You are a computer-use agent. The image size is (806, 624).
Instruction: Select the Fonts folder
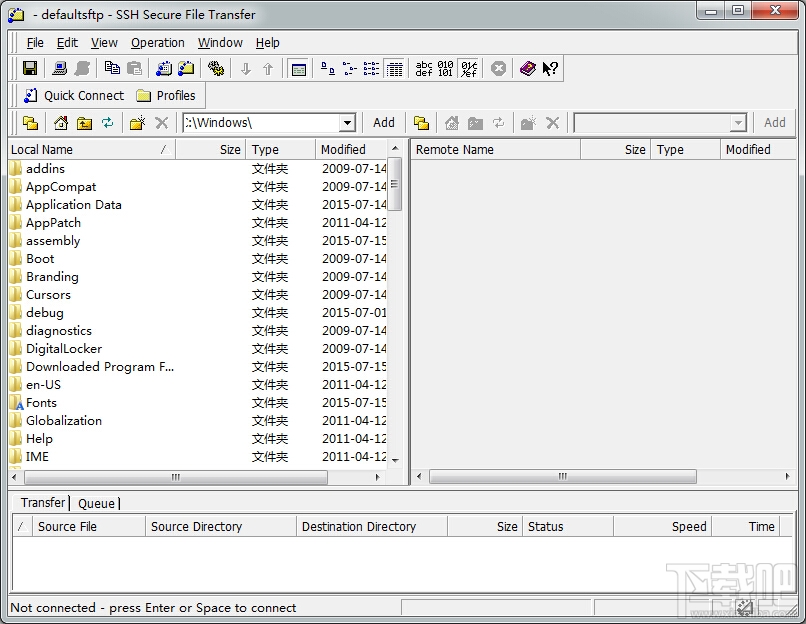pos(41,402)
